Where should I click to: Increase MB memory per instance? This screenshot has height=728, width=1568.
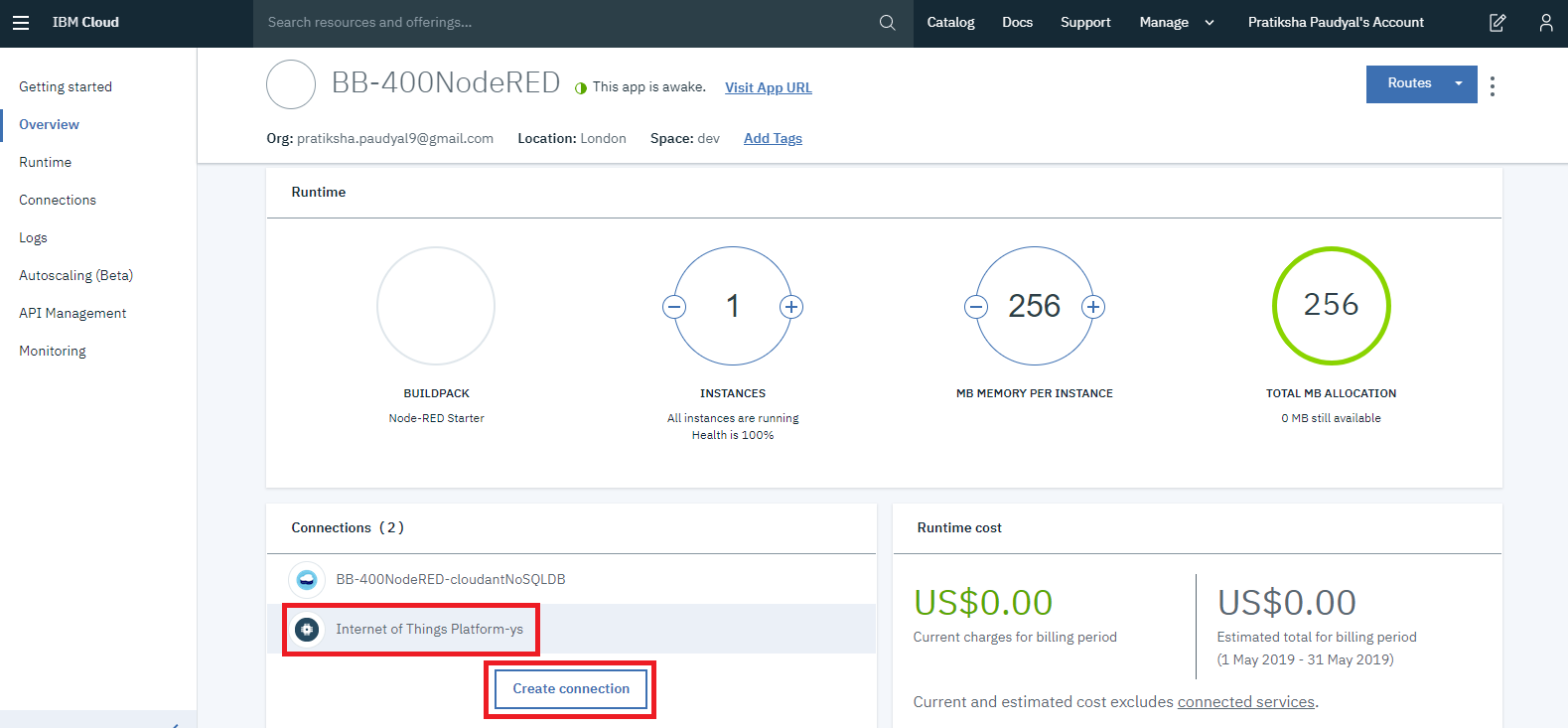tap(1093, 307)
